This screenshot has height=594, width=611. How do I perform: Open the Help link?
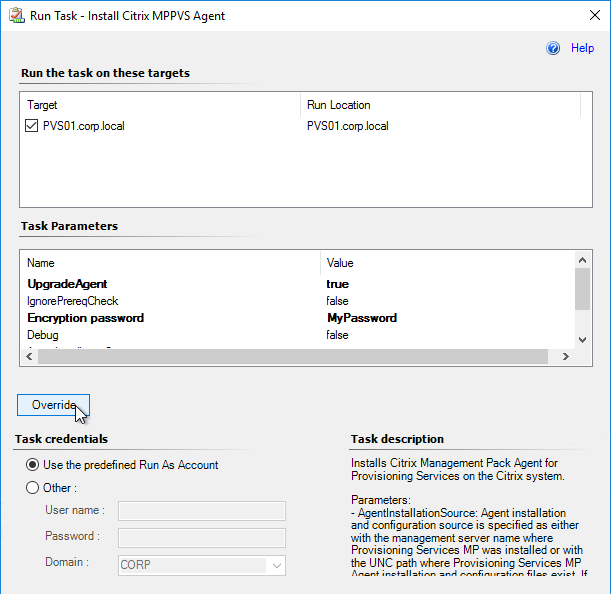(582, 48)
